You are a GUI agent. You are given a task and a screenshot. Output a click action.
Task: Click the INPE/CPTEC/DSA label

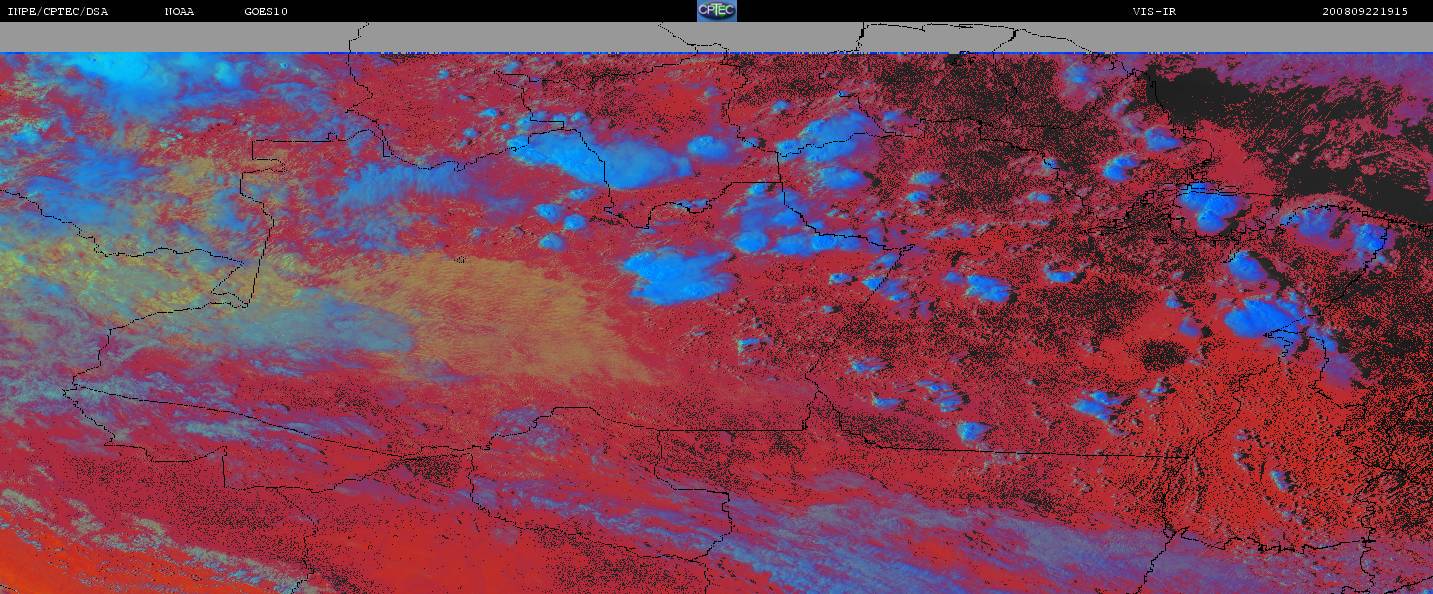(57, 12)
